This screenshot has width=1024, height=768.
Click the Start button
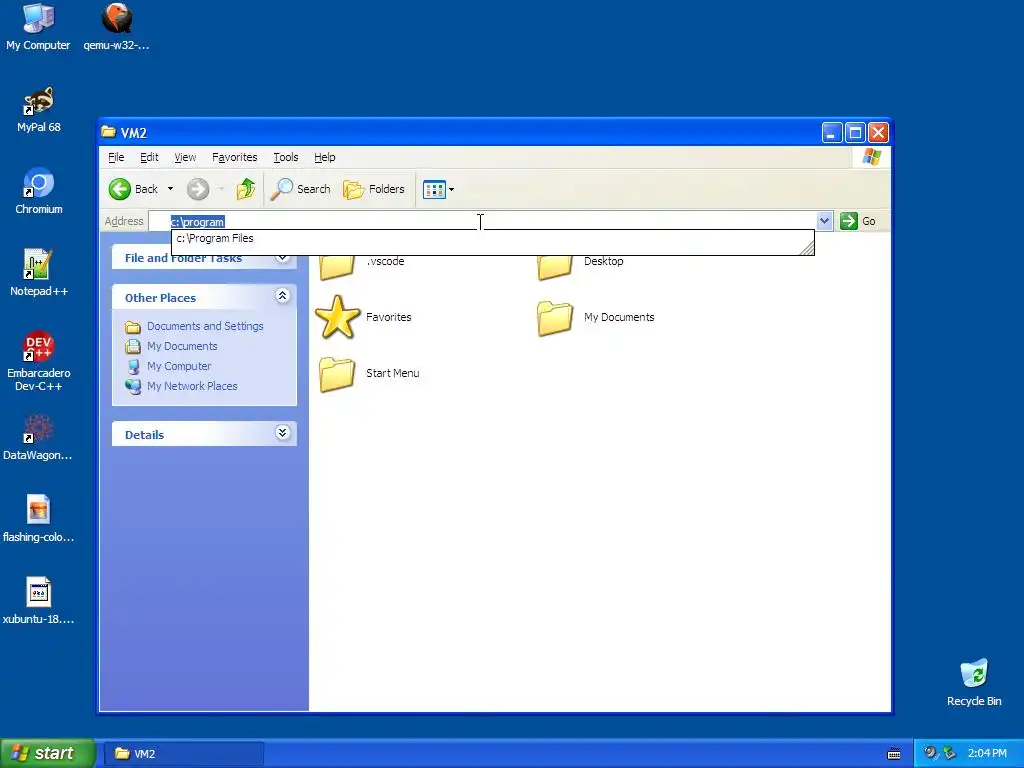click(48, 753)
